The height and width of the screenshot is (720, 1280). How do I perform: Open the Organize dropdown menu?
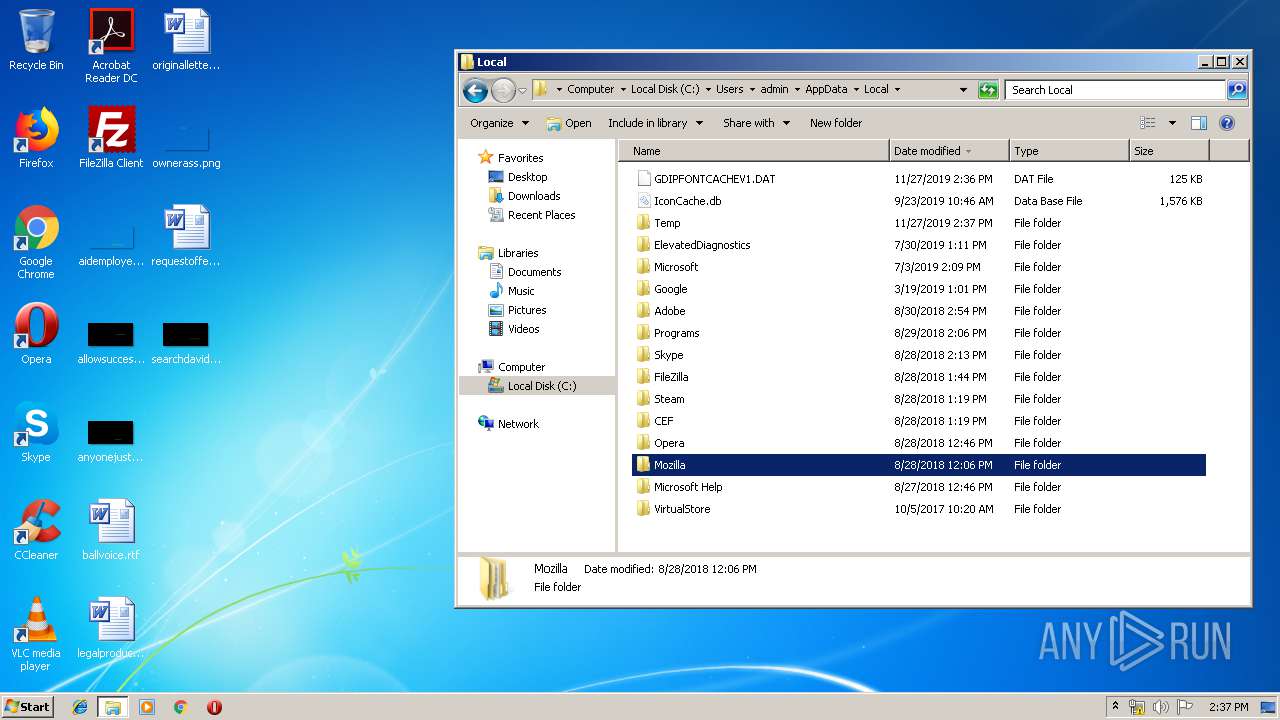499,123
